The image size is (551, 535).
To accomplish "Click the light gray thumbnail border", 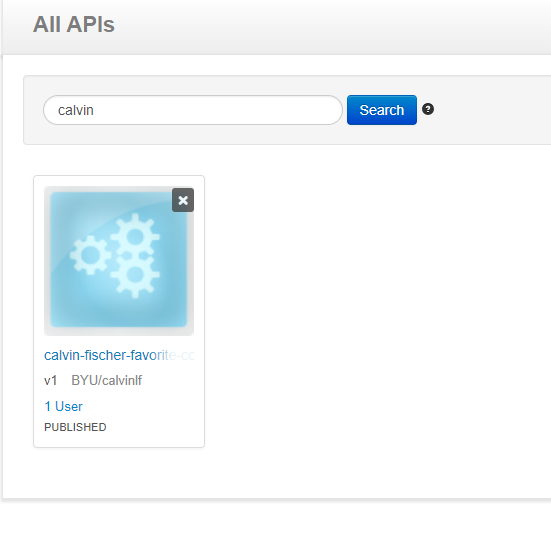I will click(x=47, y=260).
